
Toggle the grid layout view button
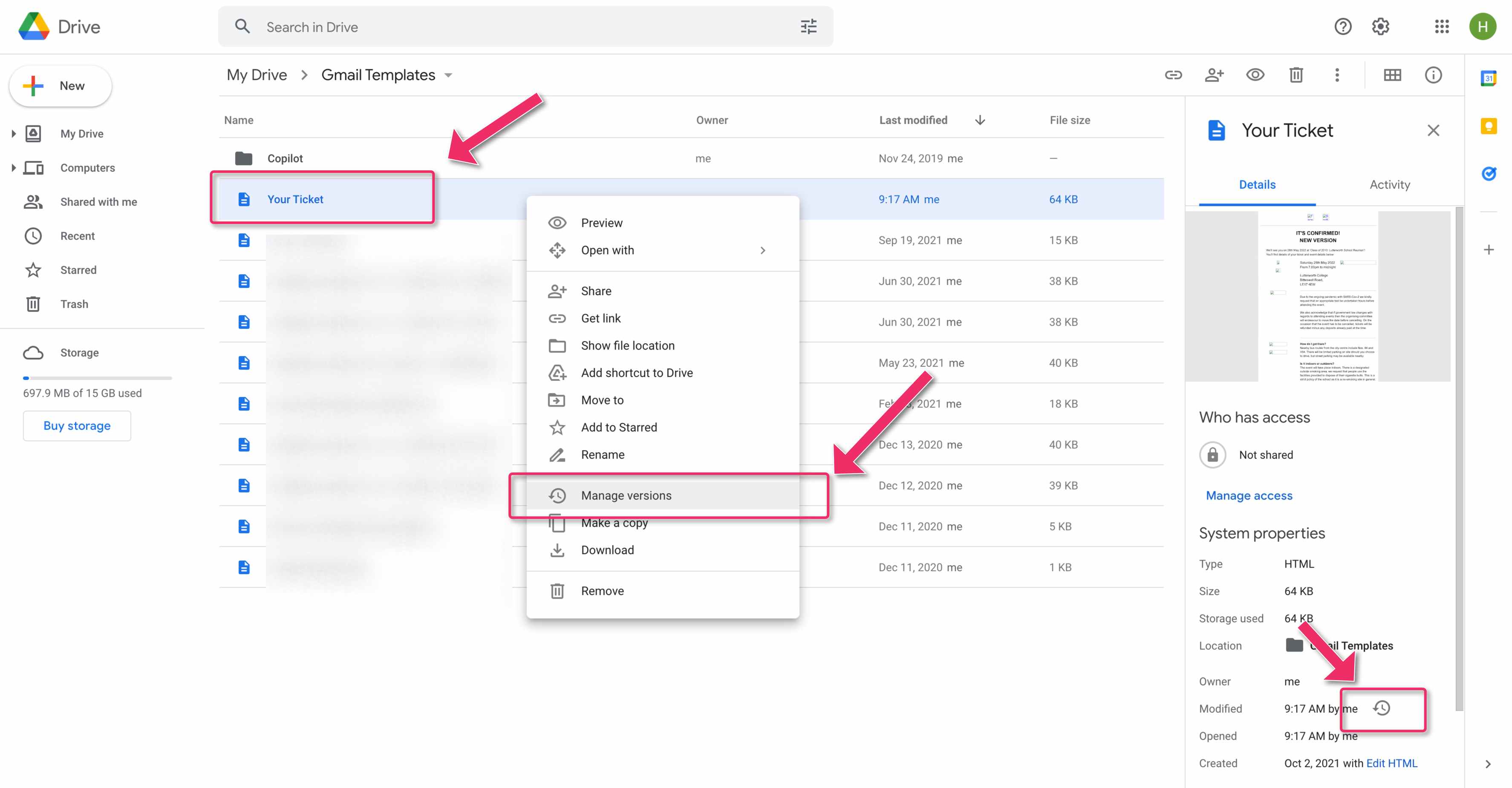tap(1392, 75)
